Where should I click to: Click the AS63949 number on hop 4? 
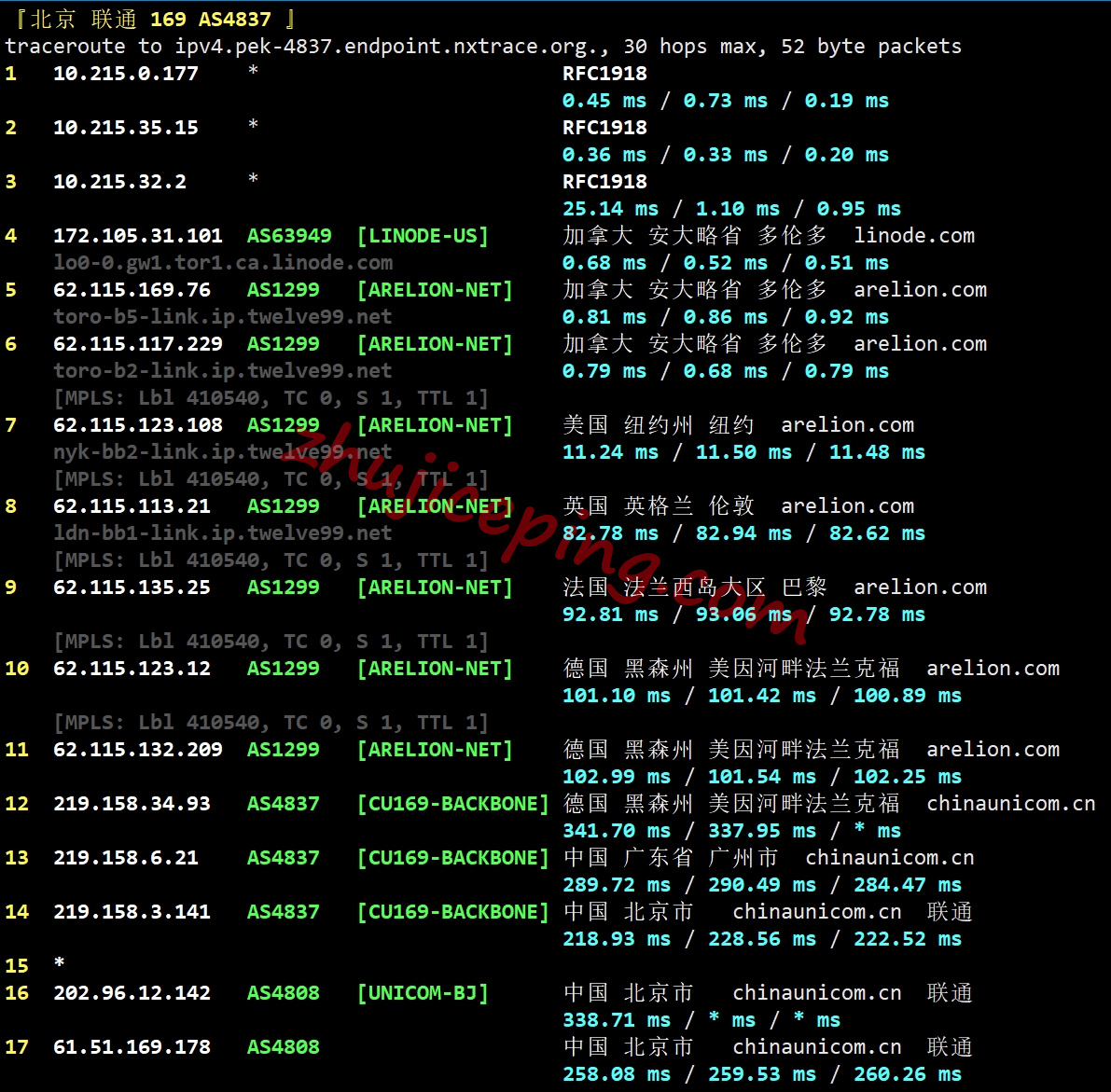click(289, 236)
